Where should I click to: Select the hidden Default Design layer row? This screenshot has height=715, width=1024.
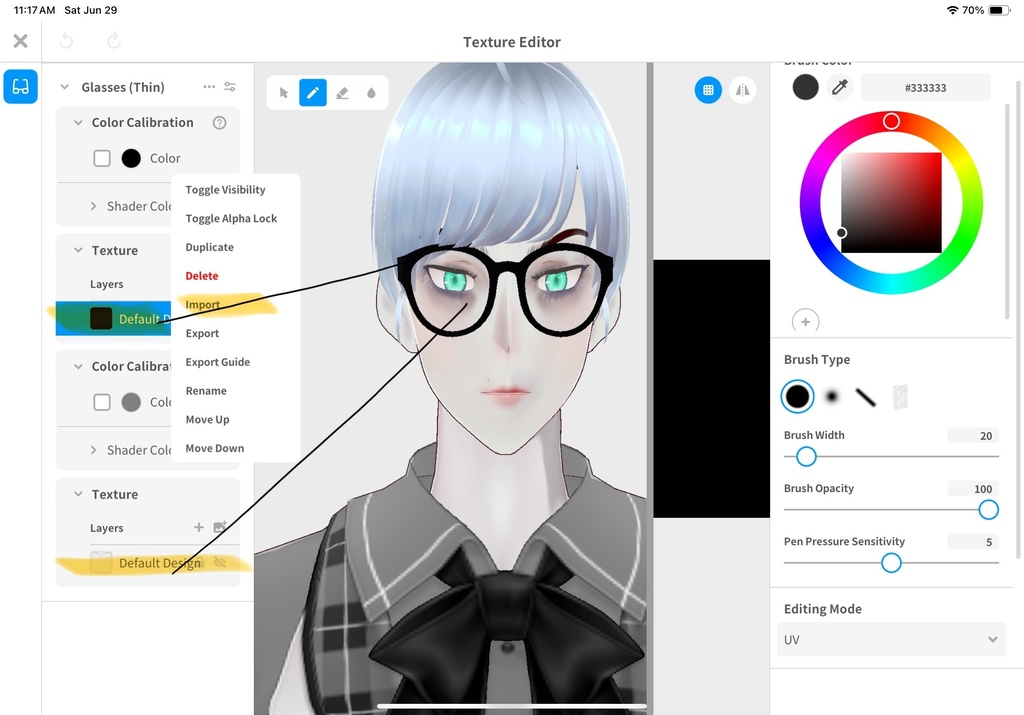pyautogui.click(x=148, y=562)
